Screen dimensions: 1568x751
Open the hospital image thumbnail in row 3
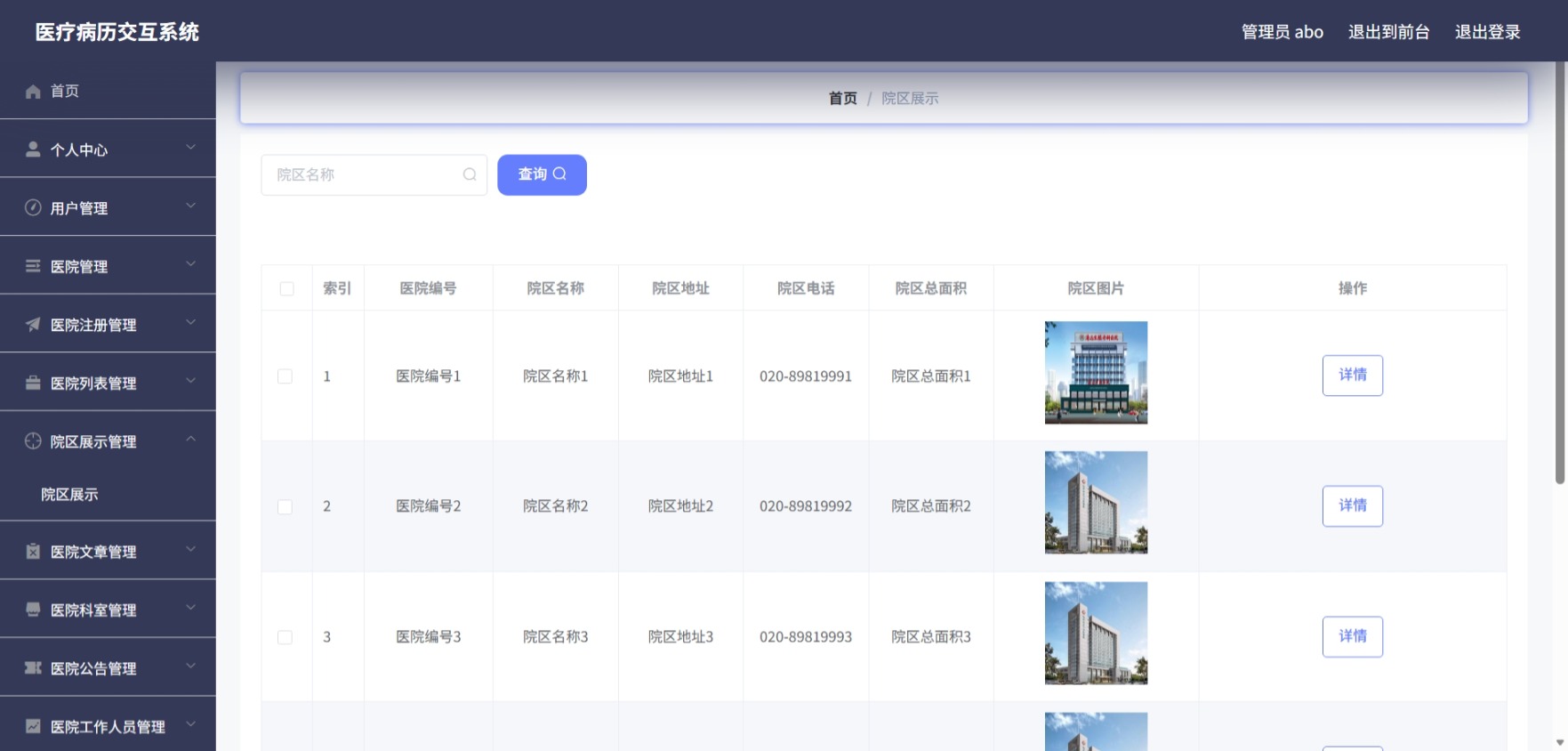click(x=1096, y=633)
